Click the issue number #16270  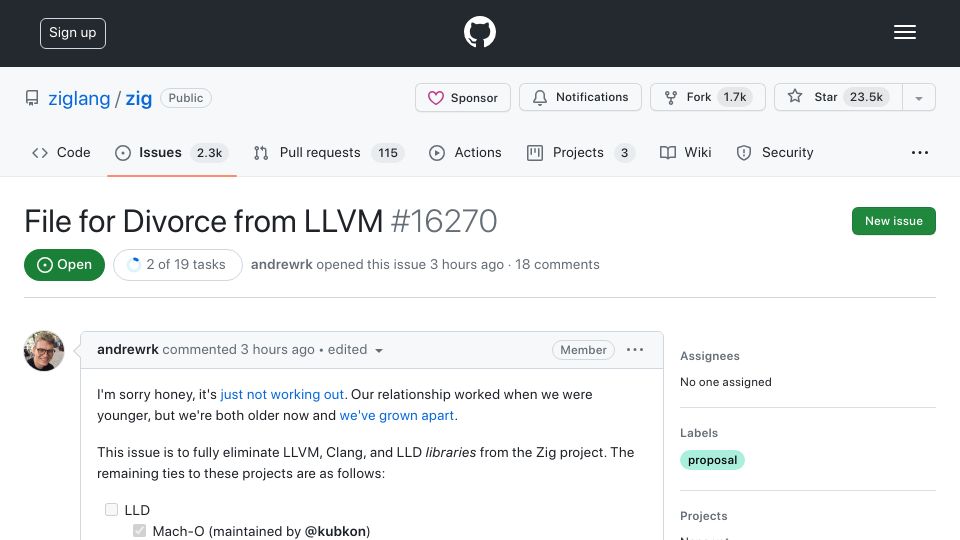[x=444, y=221]
